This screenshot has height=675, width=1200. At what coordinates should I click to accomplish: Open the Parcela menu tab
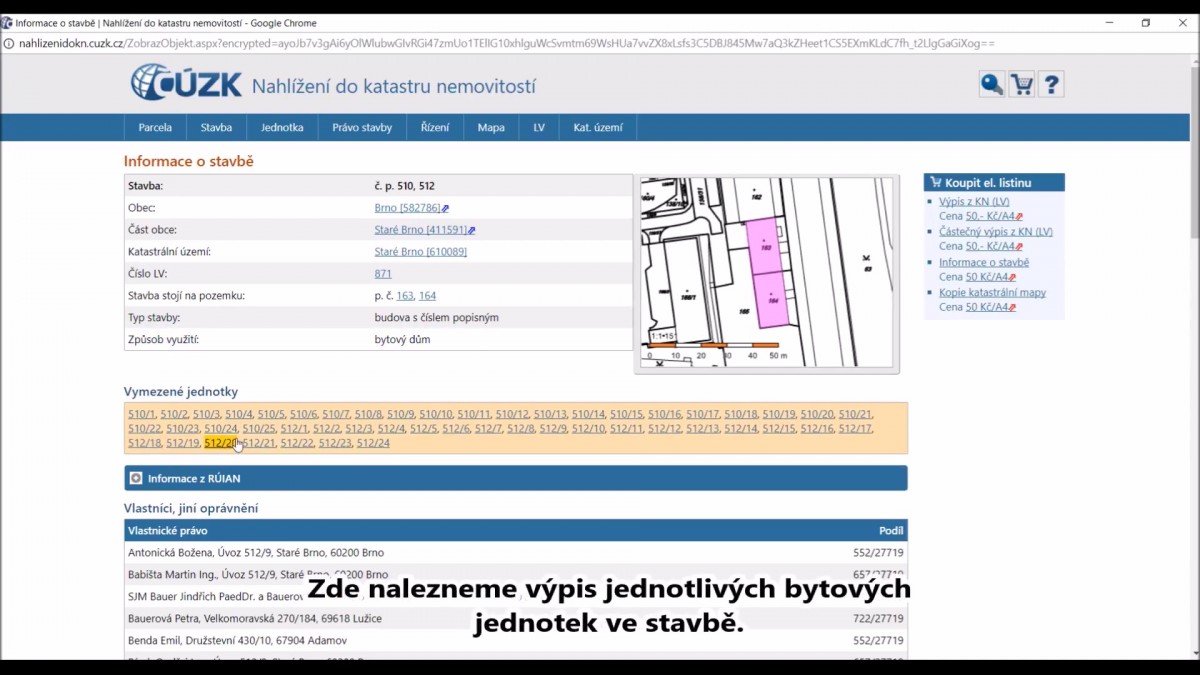point(155,127)
